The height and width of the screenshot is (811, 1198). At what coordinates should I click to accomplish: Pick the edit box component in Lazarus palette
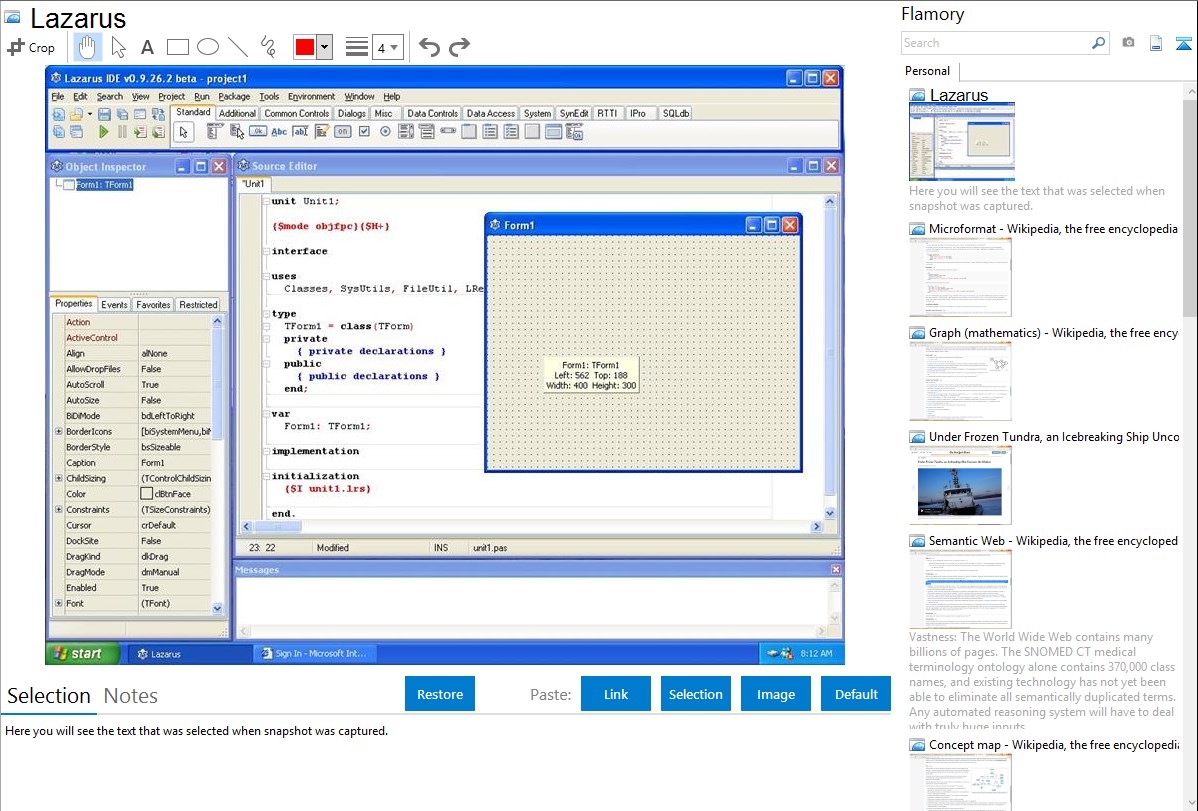click(x=300, y=131)
